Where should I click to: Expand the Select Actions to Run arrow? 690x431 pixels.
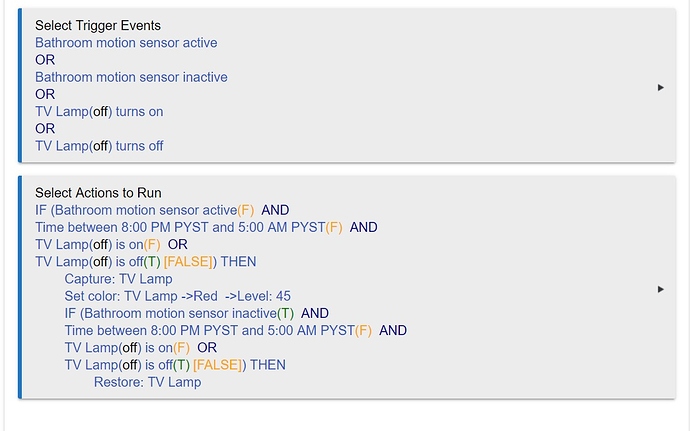pos(661,289)
